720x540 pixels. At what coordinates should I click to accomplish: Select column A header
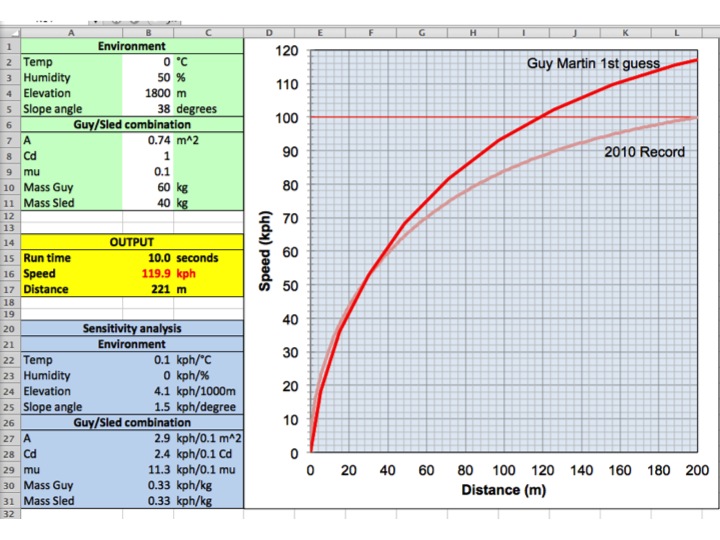click(70, 33)
